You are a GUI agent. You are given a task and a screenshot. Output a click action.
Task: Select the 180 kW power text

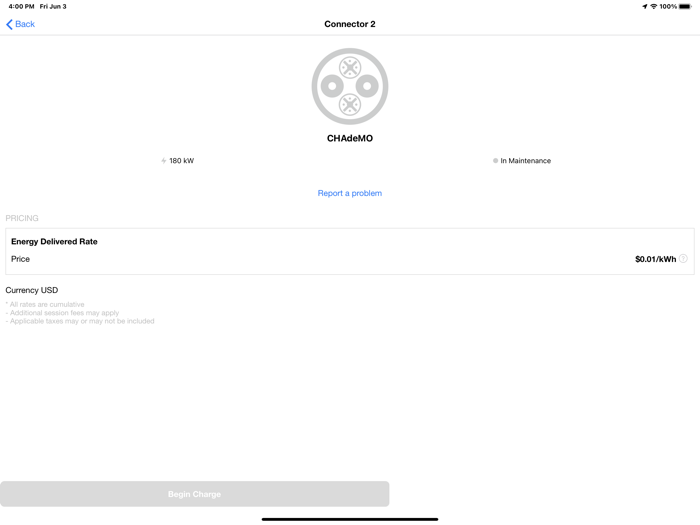[182, 161]
